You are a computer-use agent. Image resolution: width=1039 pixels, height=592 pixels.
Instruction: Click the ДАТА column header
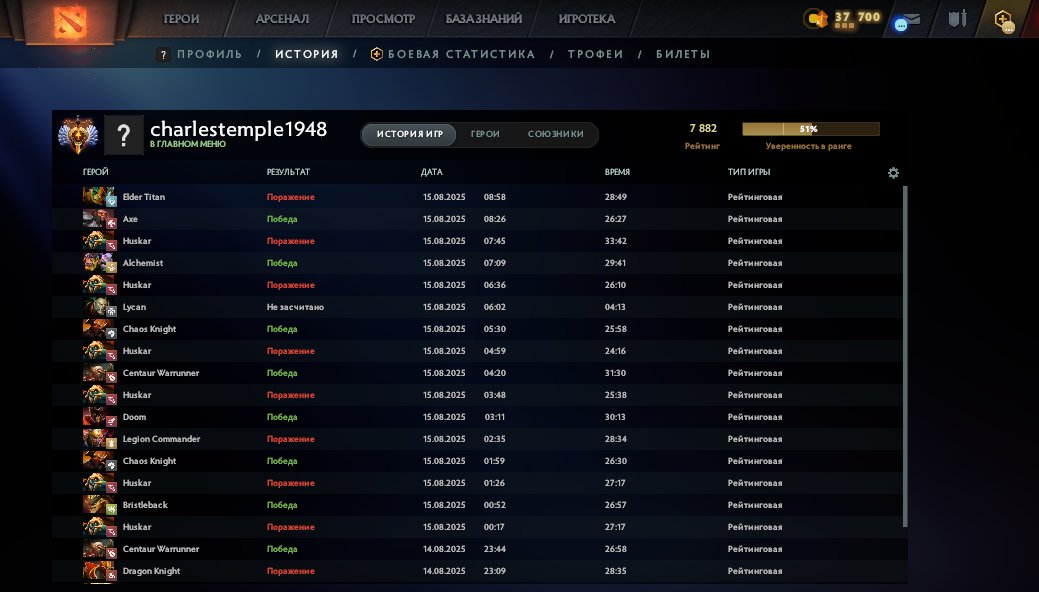coord(431,172)
